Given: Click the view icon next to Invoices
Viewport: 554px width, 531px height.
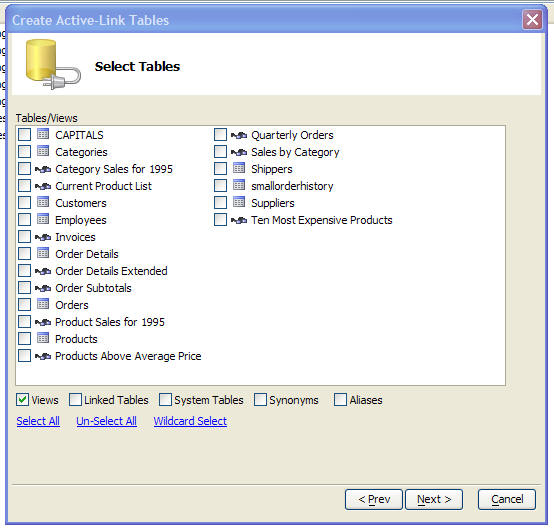Looking at the screenshot, I should (43, 237).
